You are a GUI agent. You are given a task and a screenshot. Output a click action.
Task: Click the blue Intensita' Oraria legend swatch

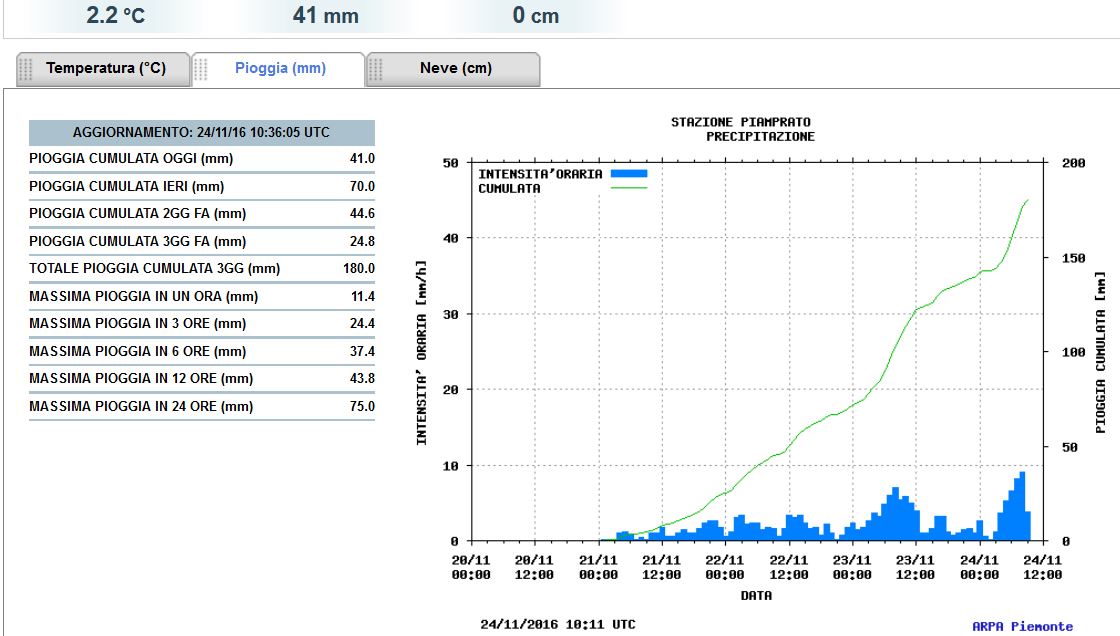tap(629, 173)
